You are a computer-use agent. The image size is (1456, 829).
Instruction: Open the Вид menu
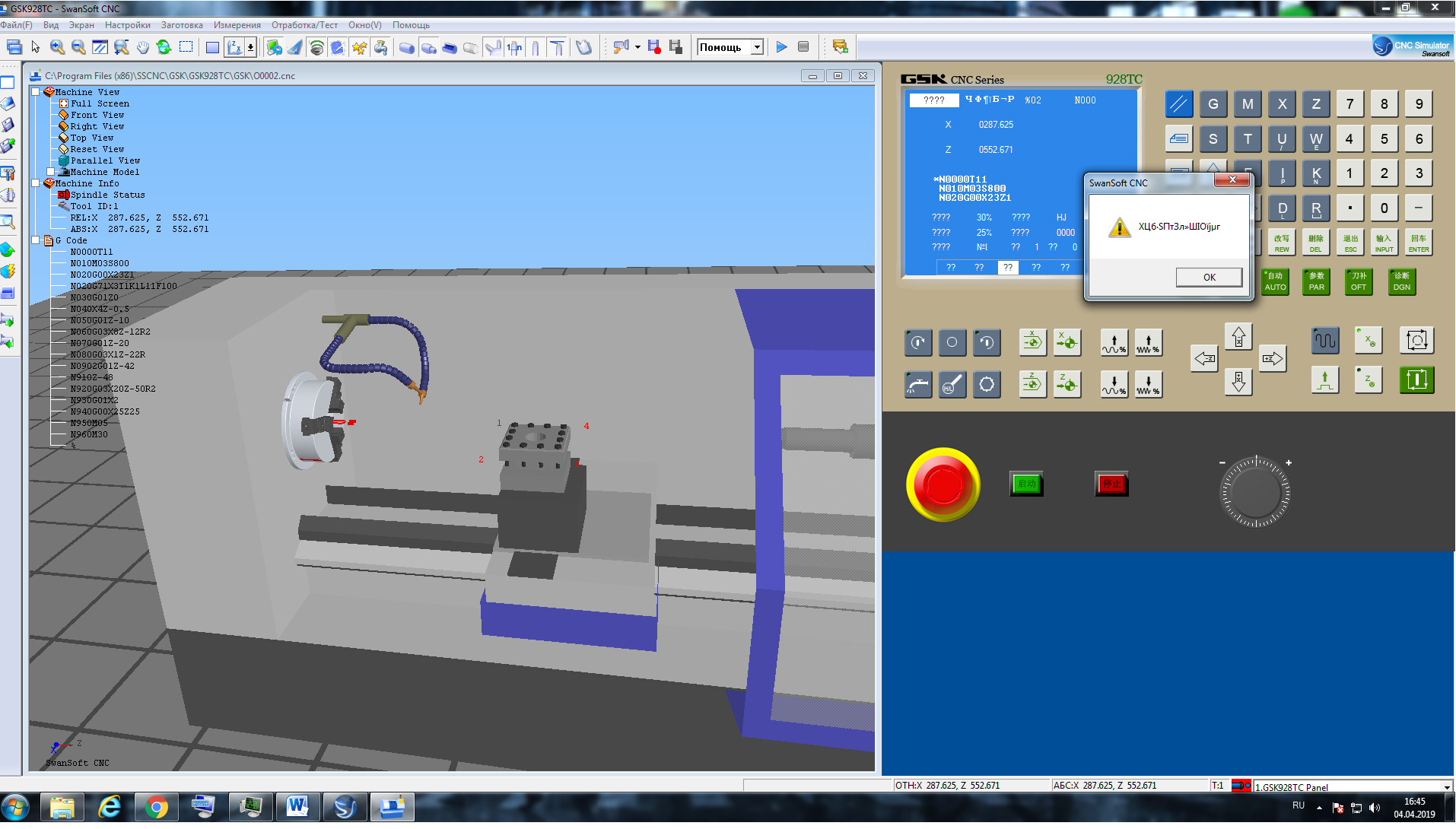(51, 25)
